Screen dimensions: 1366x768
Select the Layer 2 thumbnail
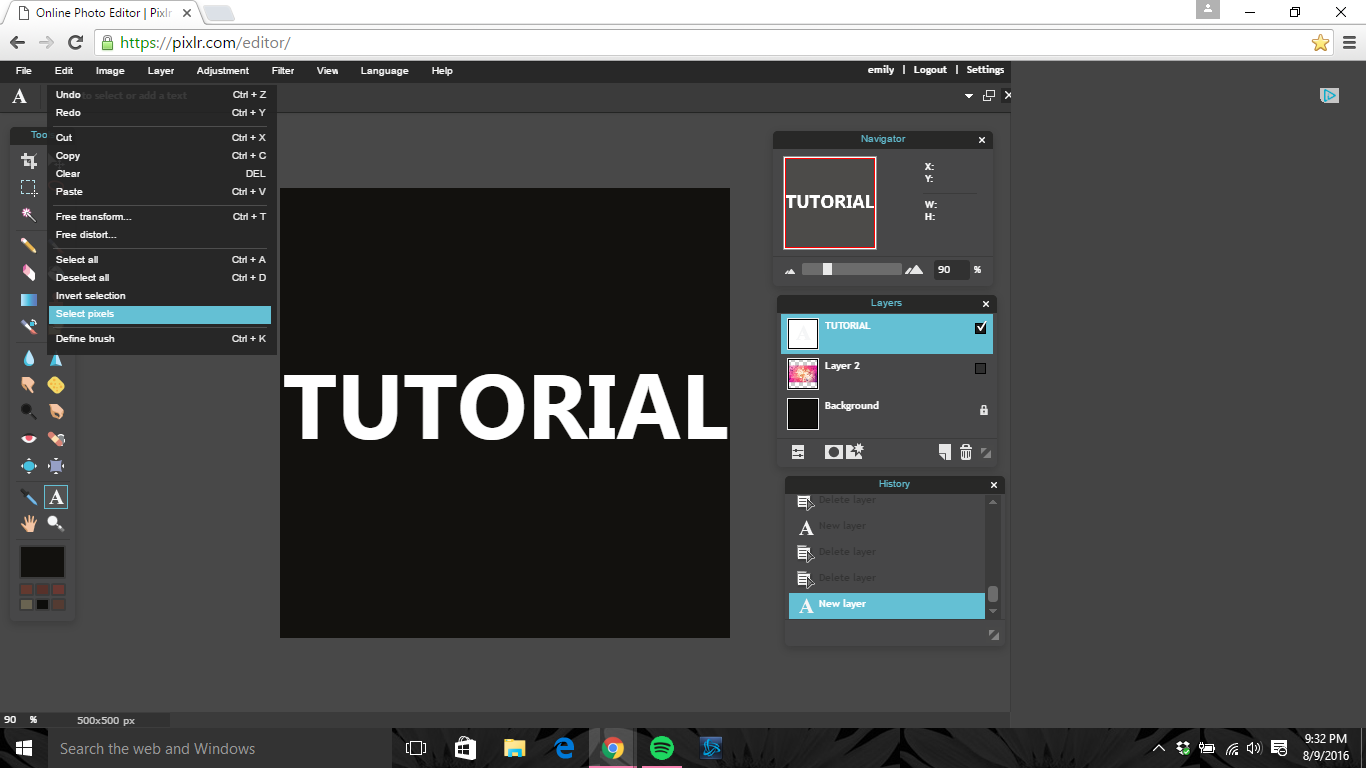[803, 374]
